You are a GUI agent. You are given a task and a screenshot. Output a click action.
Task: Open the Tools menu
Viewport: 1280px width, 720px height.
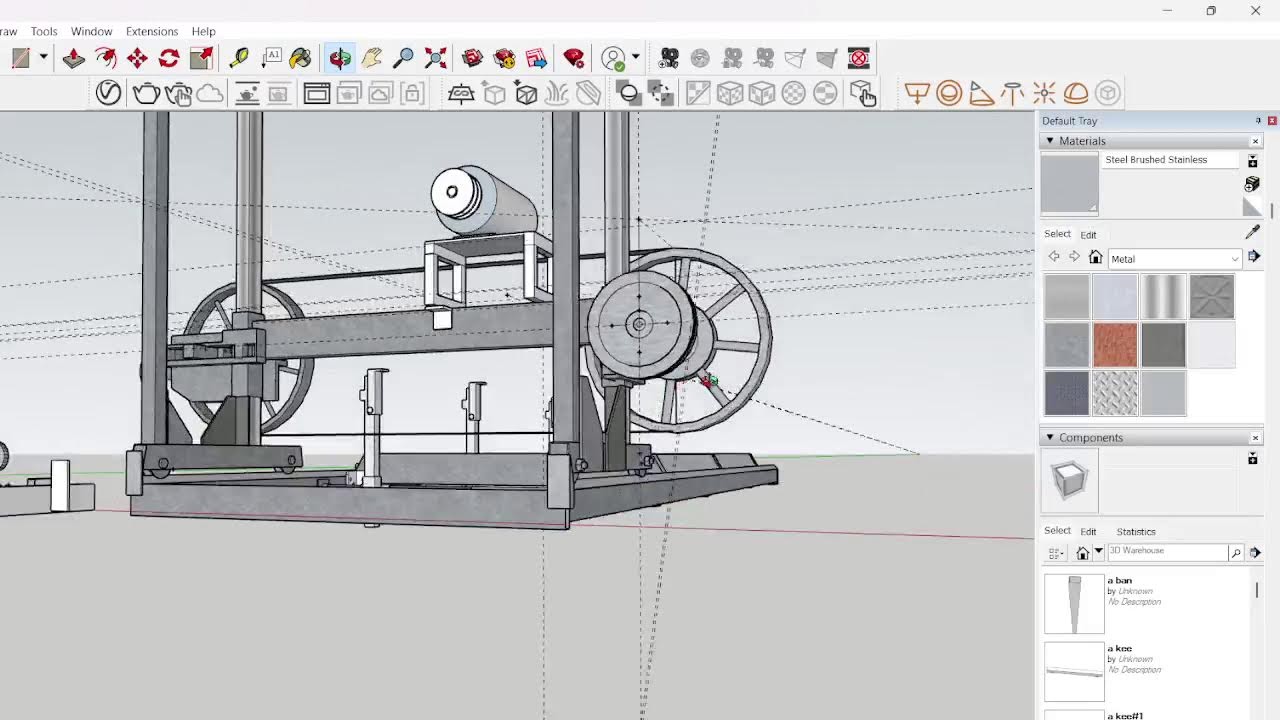(x=44, y=31)
